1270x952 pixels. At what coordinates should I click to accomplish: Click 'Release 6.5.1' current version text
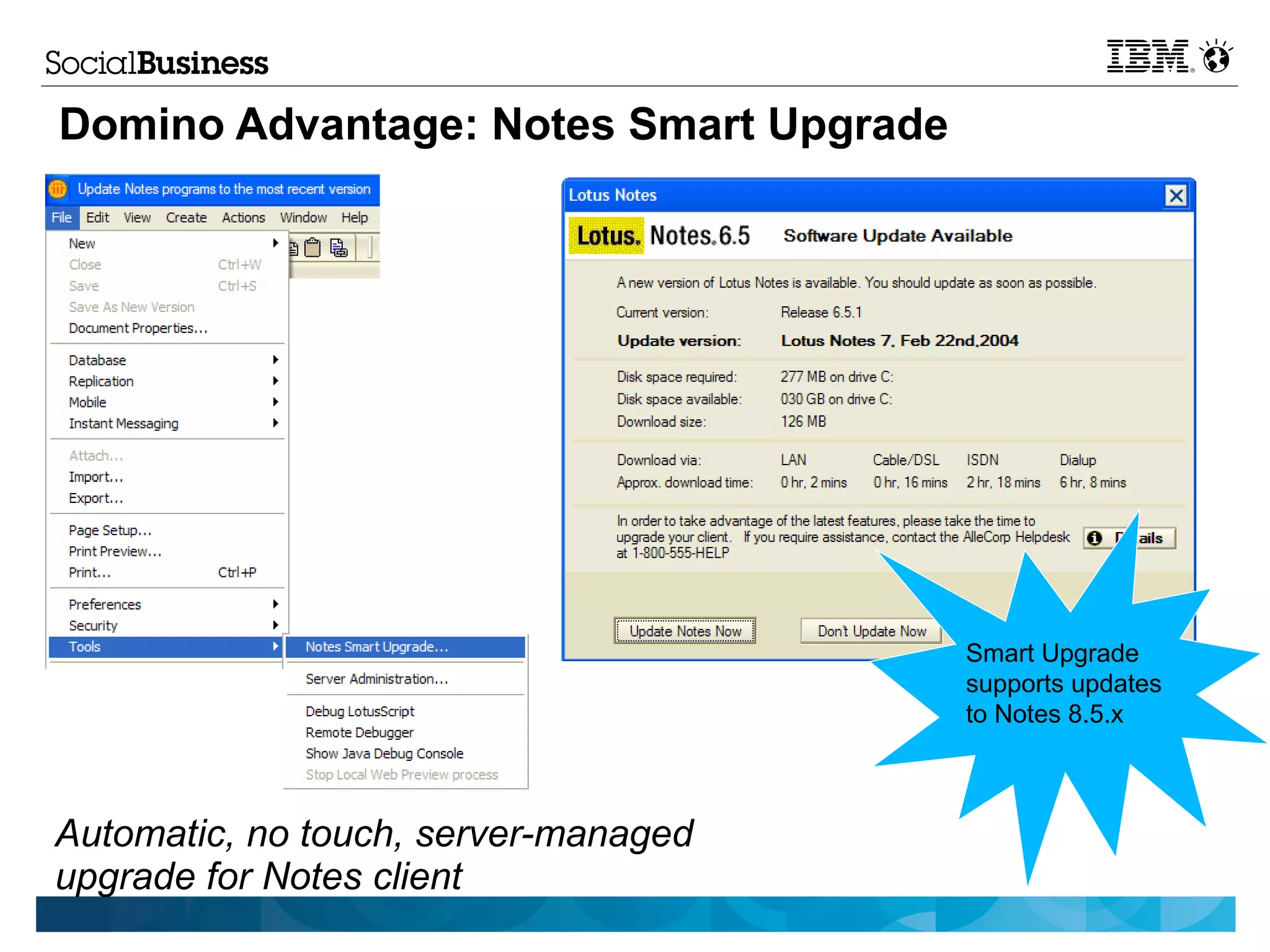tap(821, 312)
